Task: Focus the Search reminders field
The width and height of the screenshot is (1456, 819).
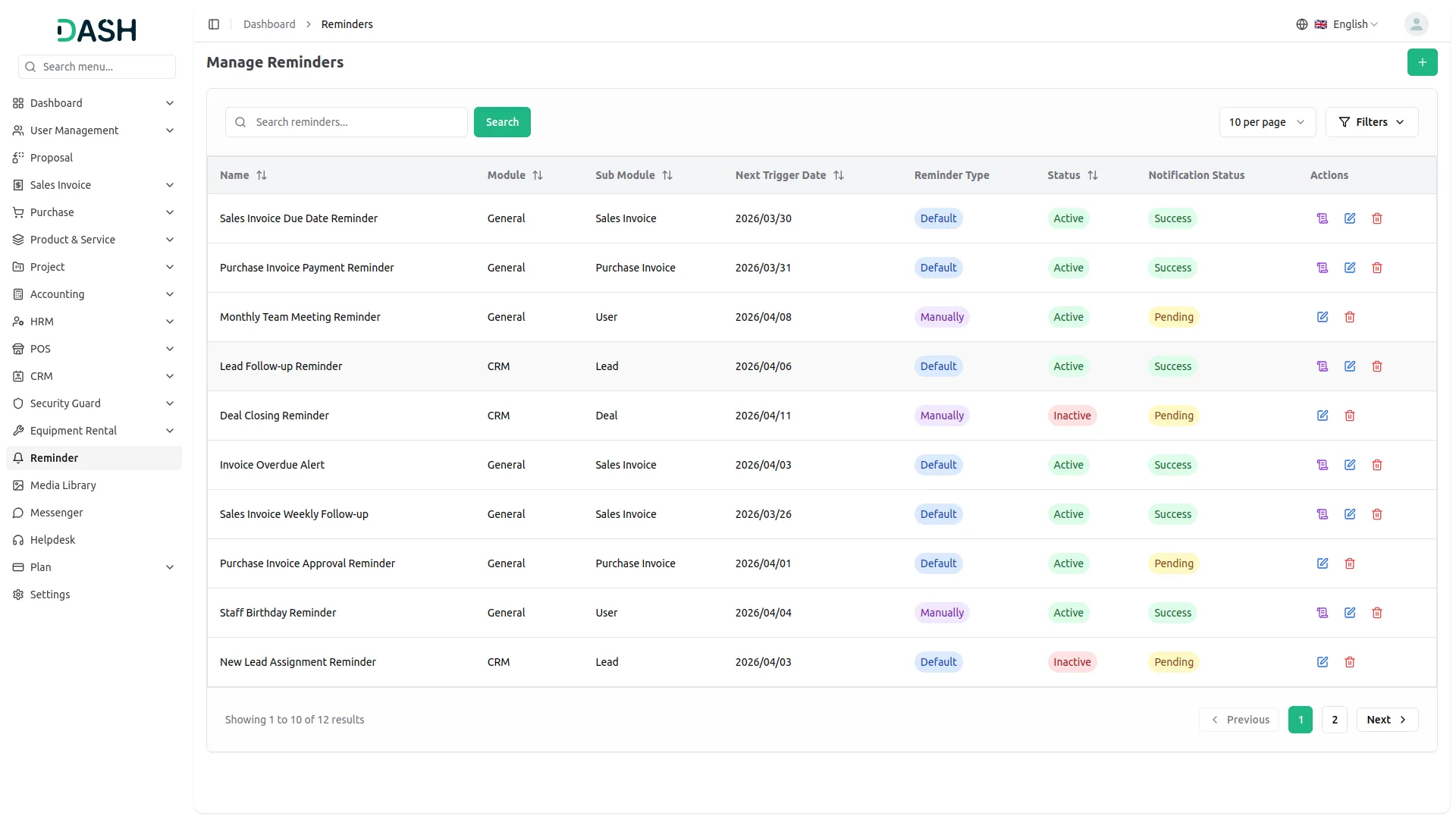Action: pyautogui.click(x=346, y=122)
